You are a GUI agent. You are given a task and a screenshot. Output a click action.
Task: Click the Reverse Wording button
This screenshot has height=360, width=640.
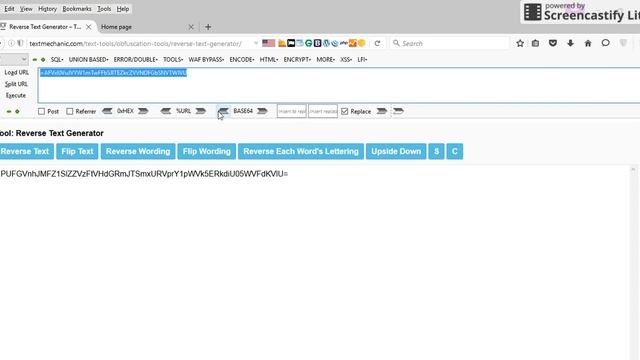(138, 151)
